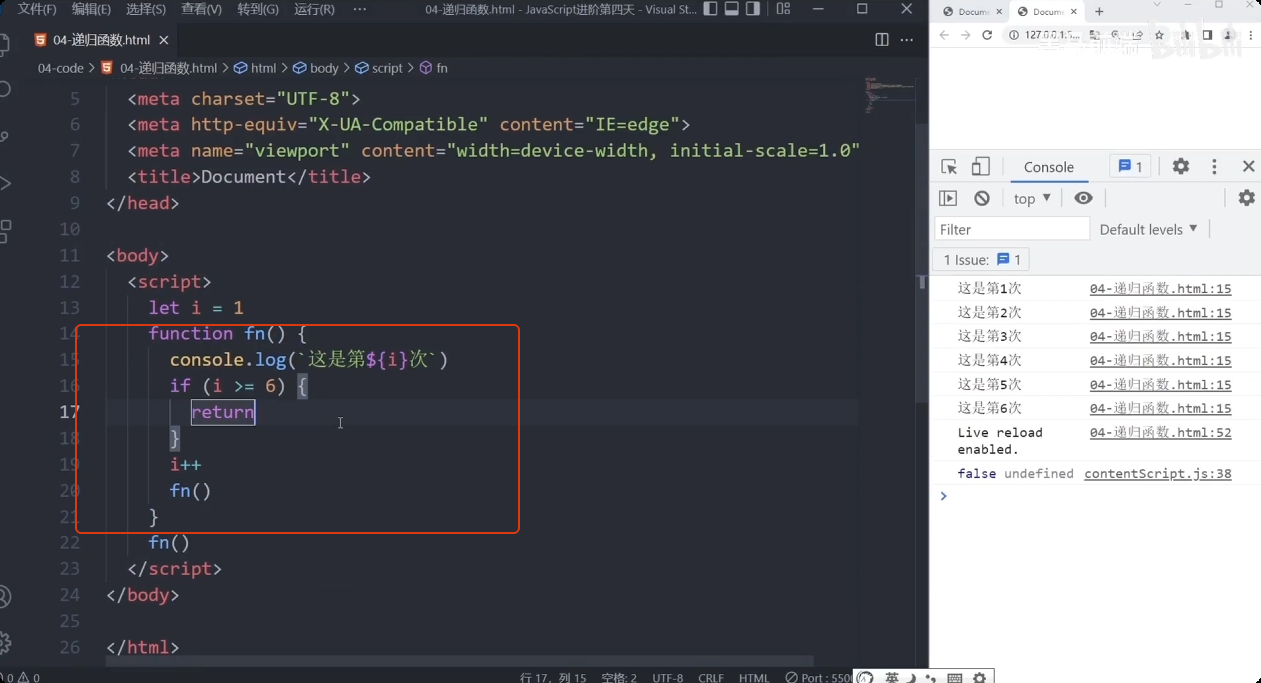The image size is (1261, 683).
Task: Click the Live Server Port status item
Action: [x=820, y=677]
